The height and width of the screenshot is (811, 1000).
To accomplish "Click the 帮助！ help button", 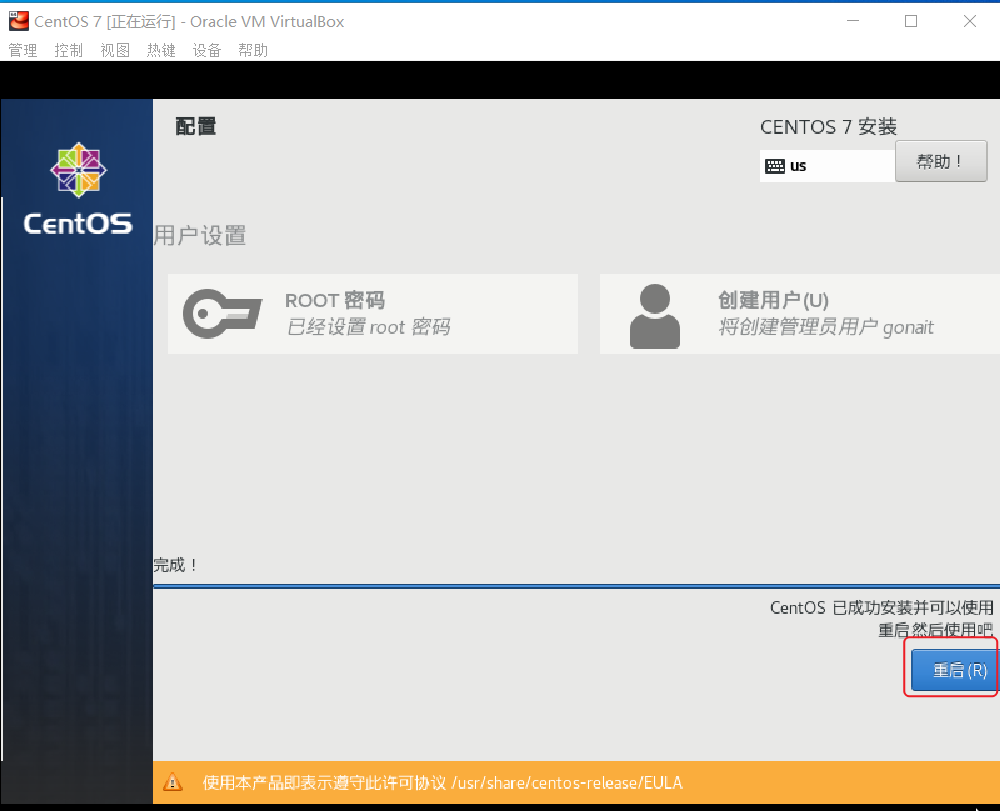I will click(x=941, y=161).
